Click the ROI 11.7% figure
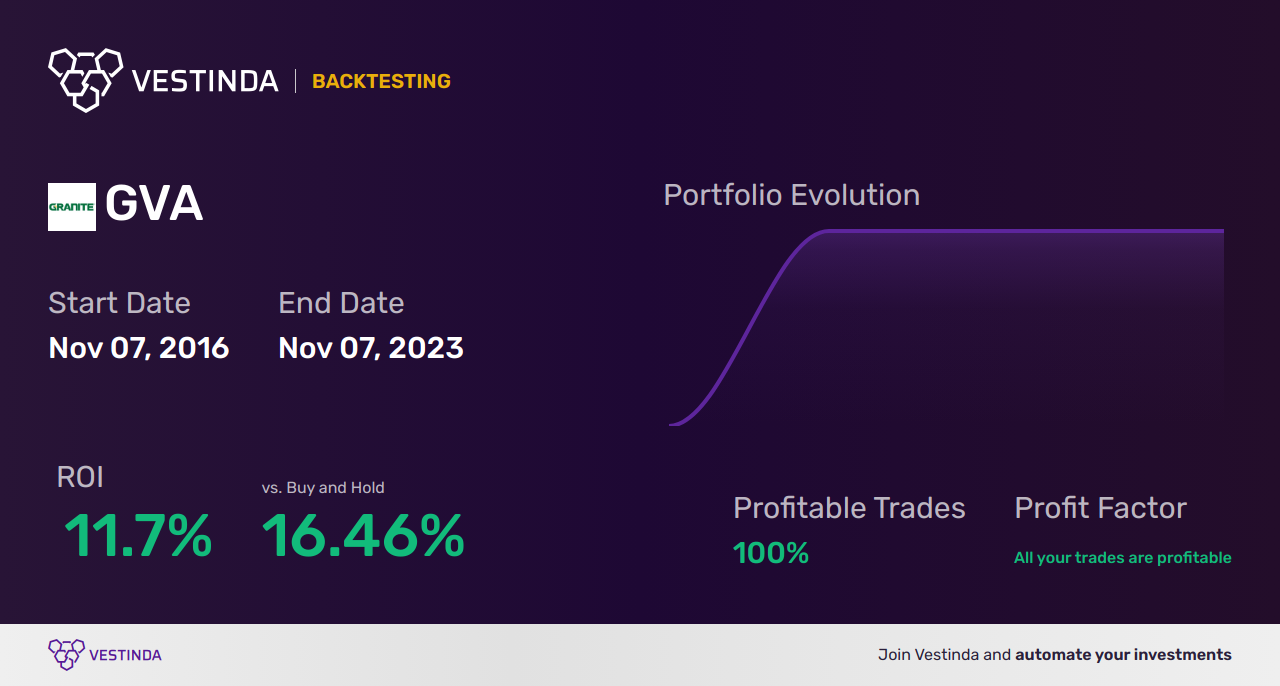The width and height of the screenshot is (1280, 686). point(138,536)
